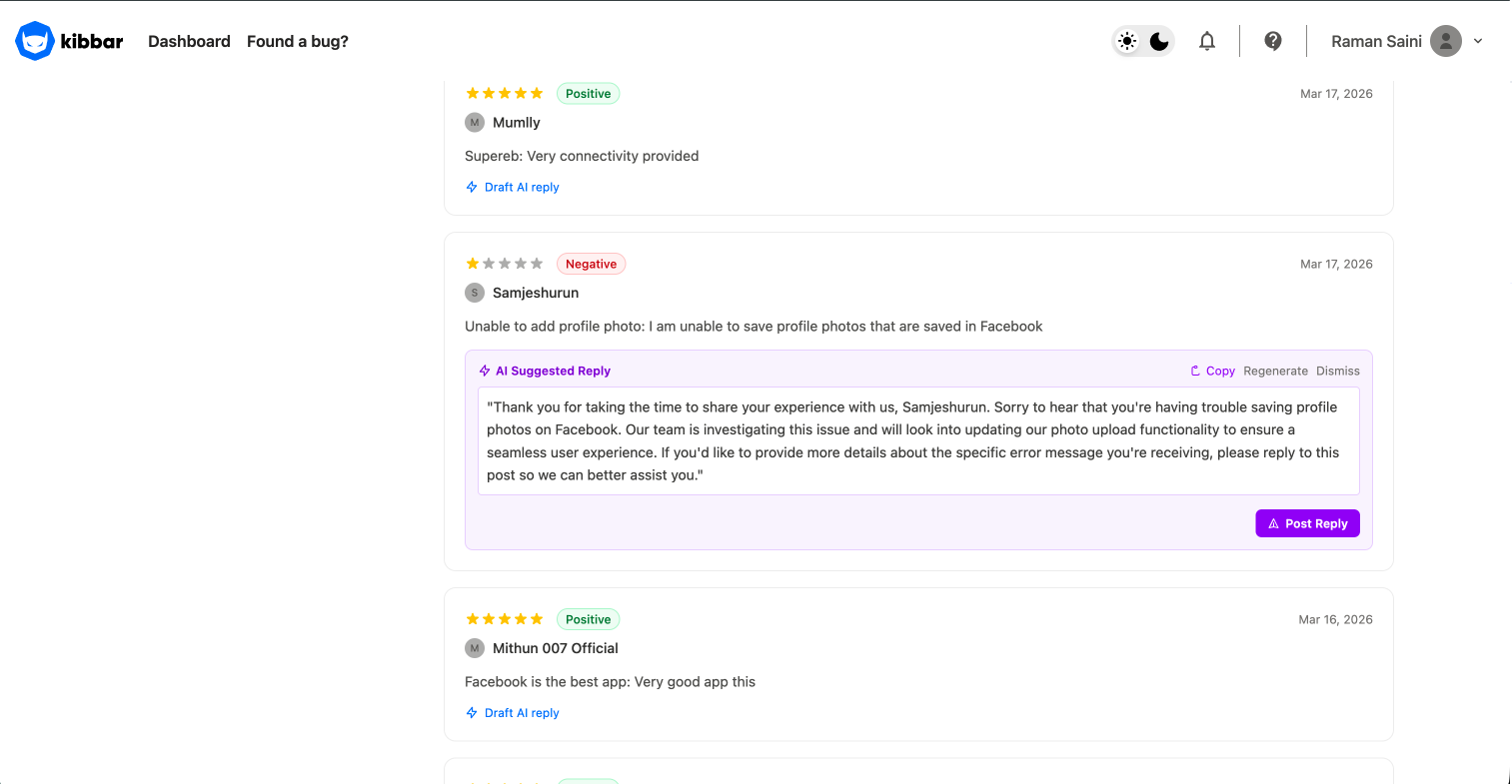1512x784 pixels.
Task: Switch to dark mode with moon icon
Action: [x=1159, y=41]
